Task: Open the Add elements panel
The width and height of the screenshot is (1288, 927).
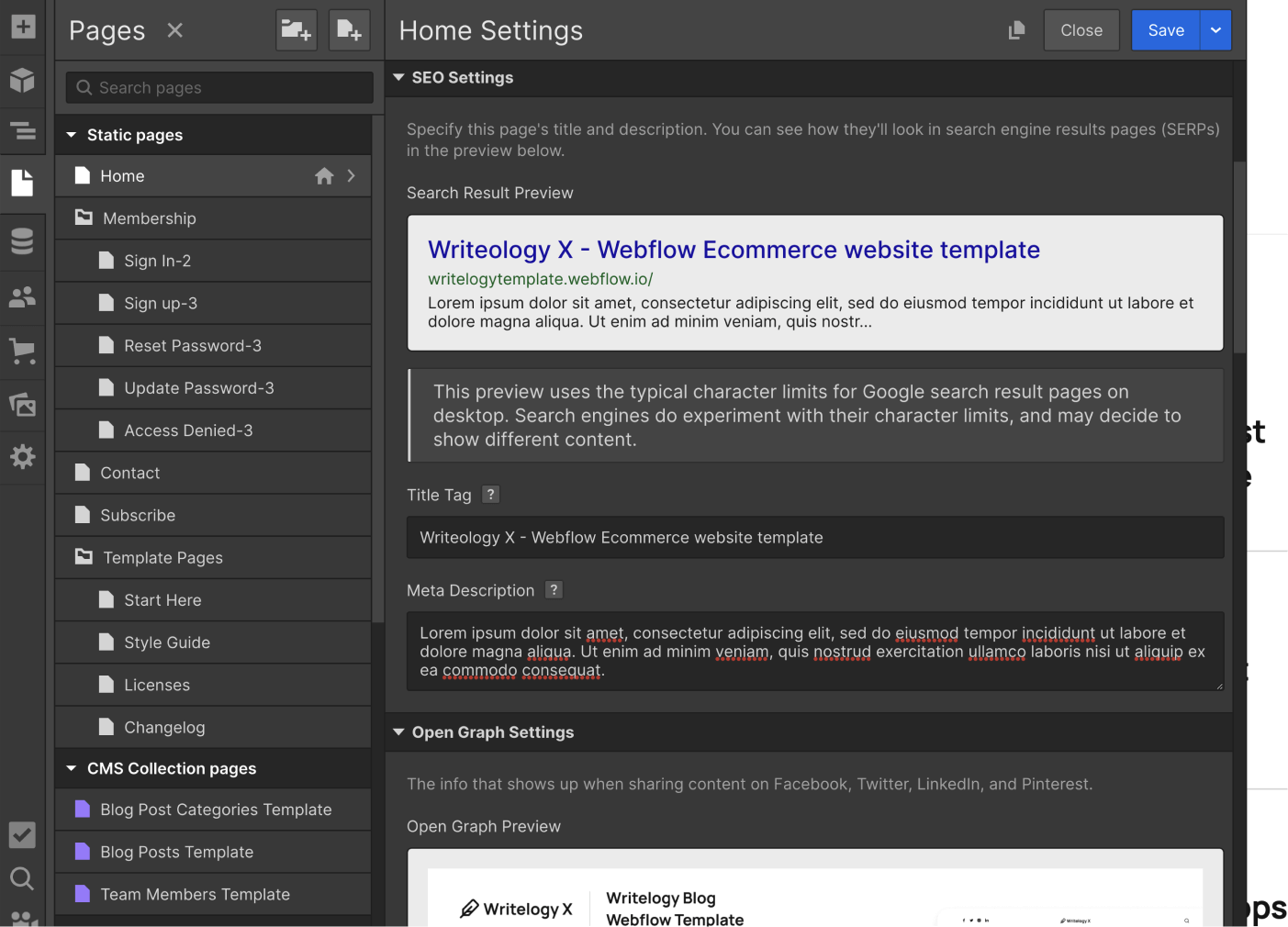Action: [22, 26]
